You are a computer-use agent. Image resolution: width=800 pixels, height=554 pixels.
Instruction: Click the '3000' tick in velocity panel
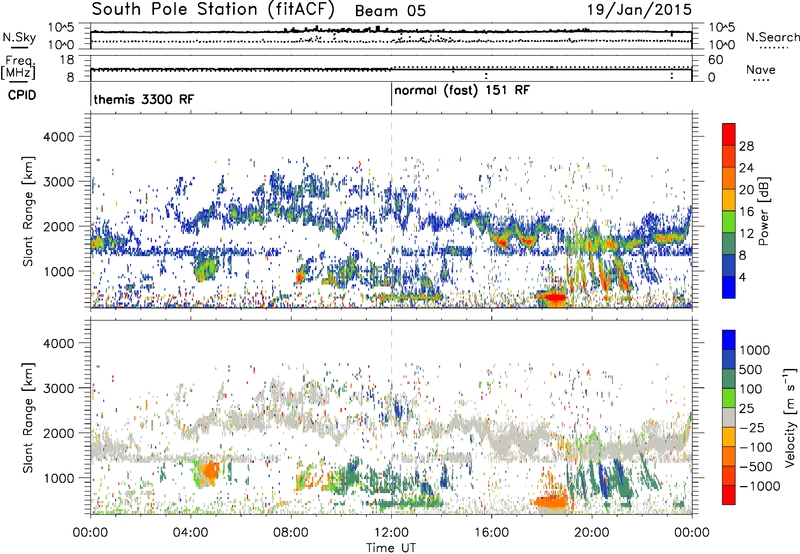pos(59,388)
